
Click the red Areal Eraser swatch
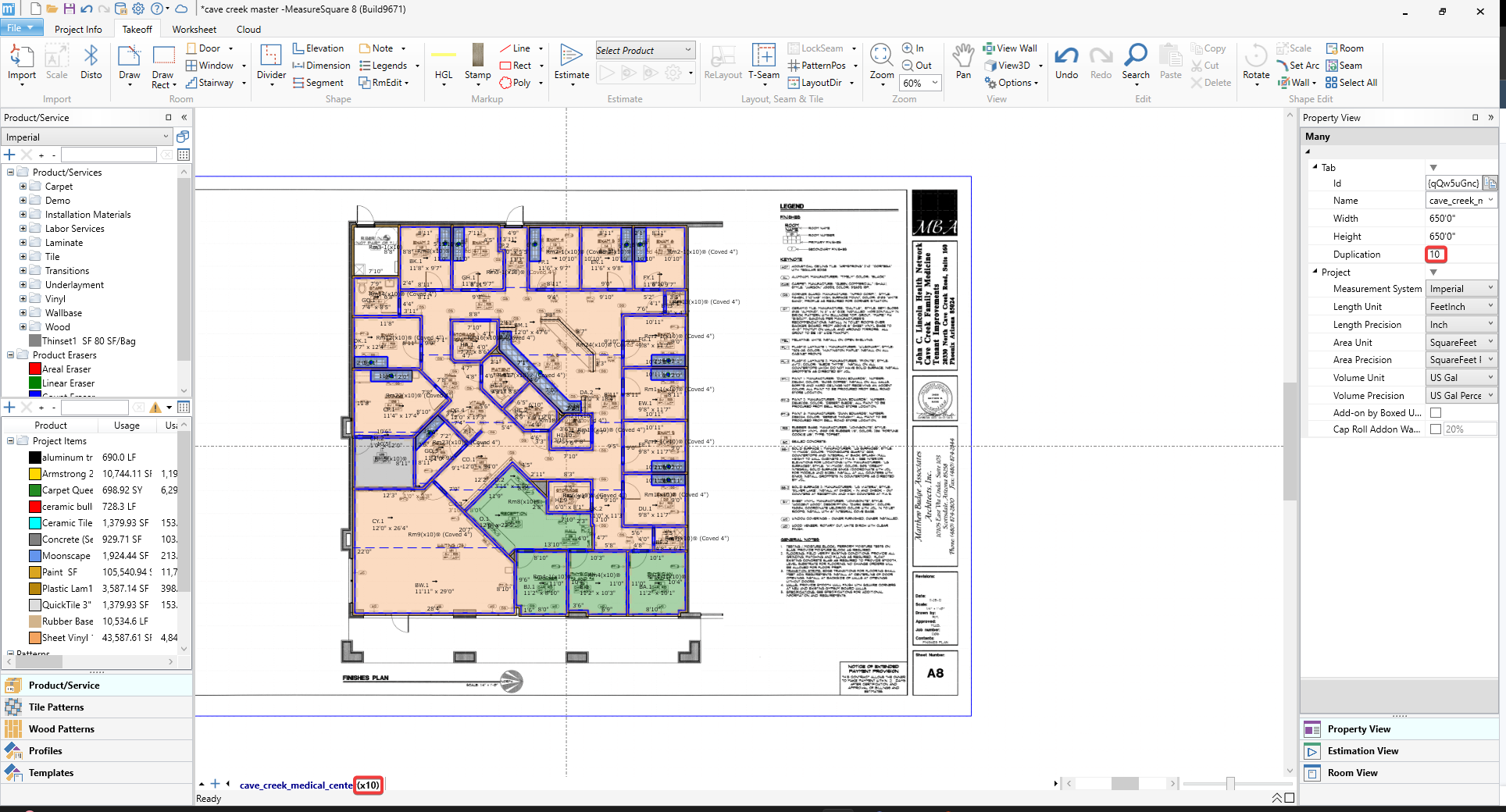(35, 369)
